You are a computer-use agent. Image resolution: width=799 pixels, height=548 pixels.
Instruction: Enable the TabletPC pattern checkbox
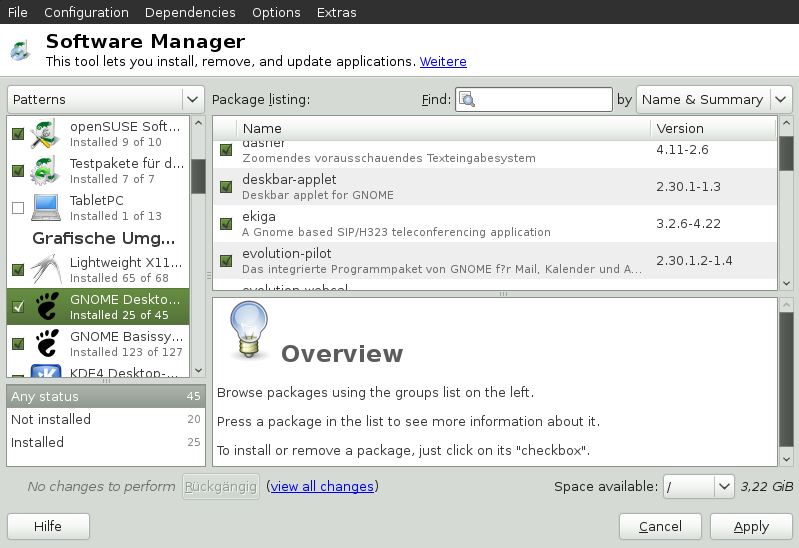tap(18, 208)
